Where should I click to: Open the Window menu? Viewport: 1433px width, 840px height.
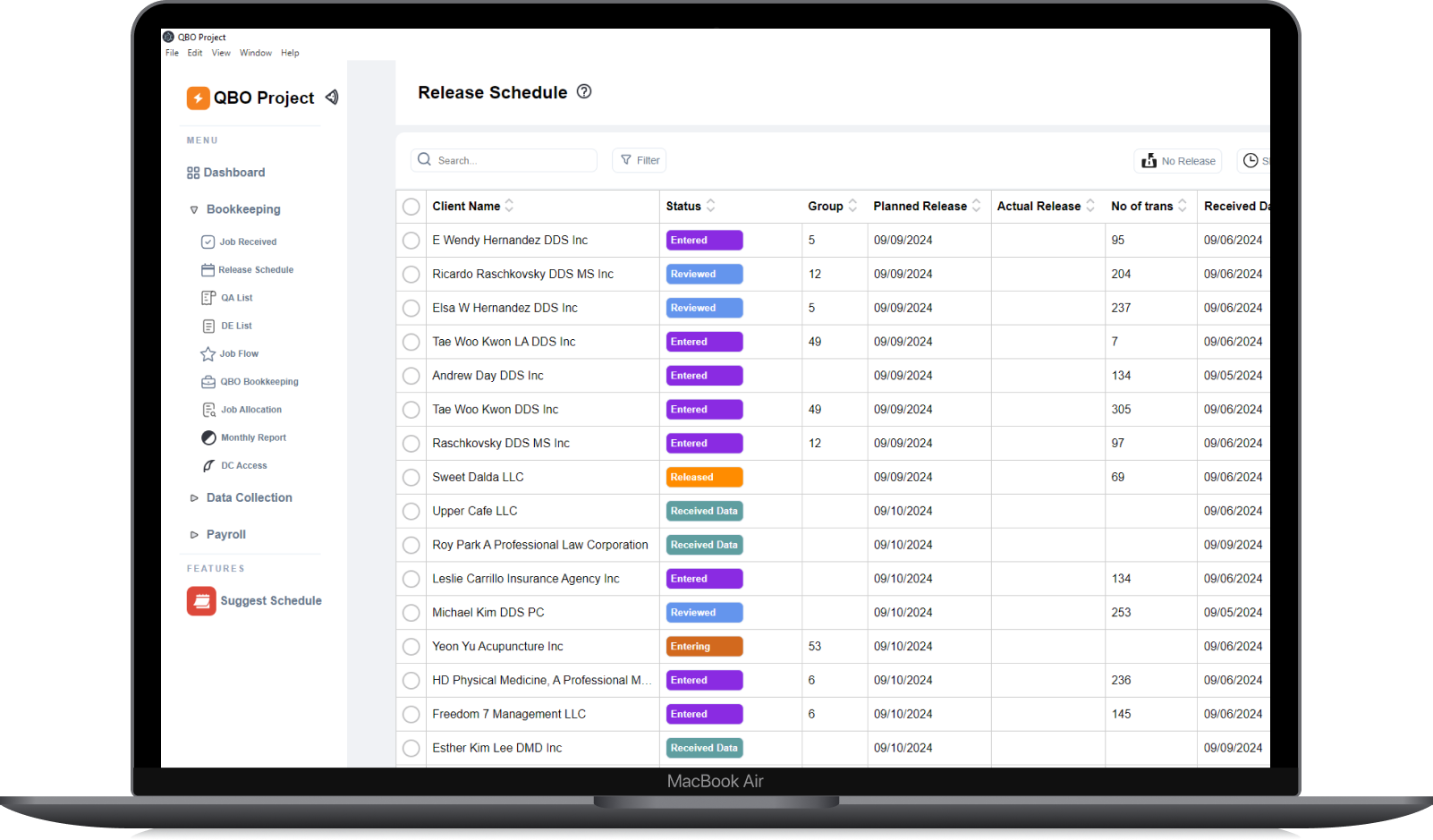[x=255, y=53]
